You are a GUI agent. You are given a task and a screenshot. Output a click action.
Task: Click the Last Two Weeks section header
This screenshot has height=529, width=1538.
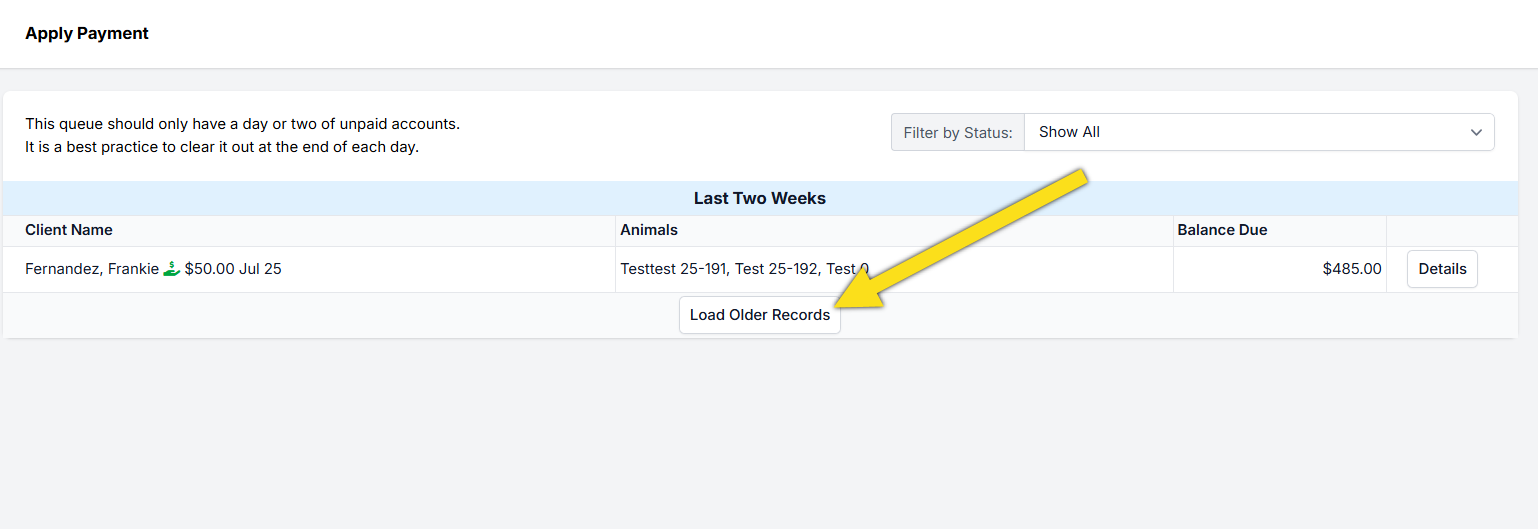pyautogui.click(x=759, y=198)
